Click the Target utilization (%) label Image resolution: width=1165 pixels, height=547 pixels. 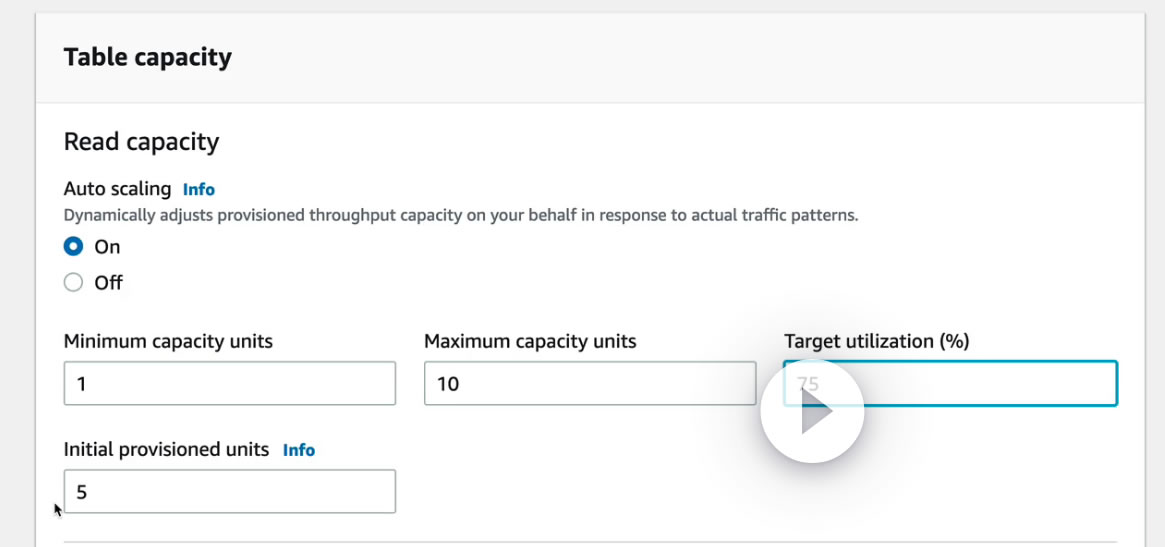[x=877, y=341]
